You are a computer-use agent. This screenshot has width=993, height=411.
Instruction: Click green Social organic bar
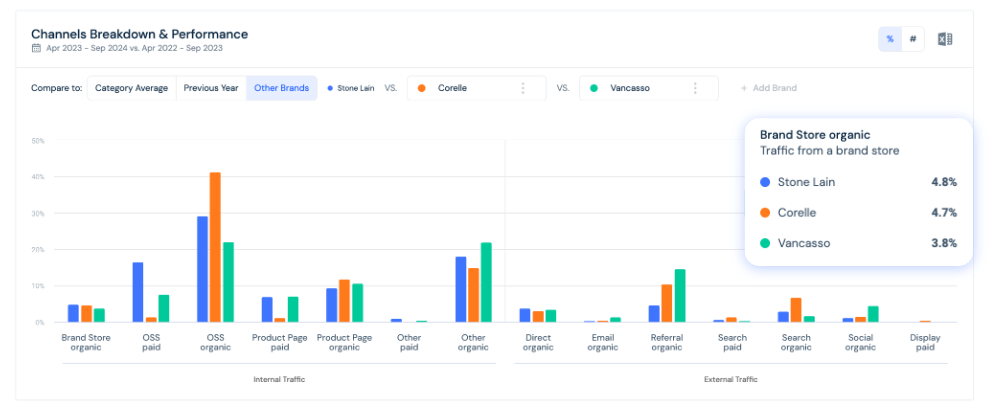click(873, 314)
